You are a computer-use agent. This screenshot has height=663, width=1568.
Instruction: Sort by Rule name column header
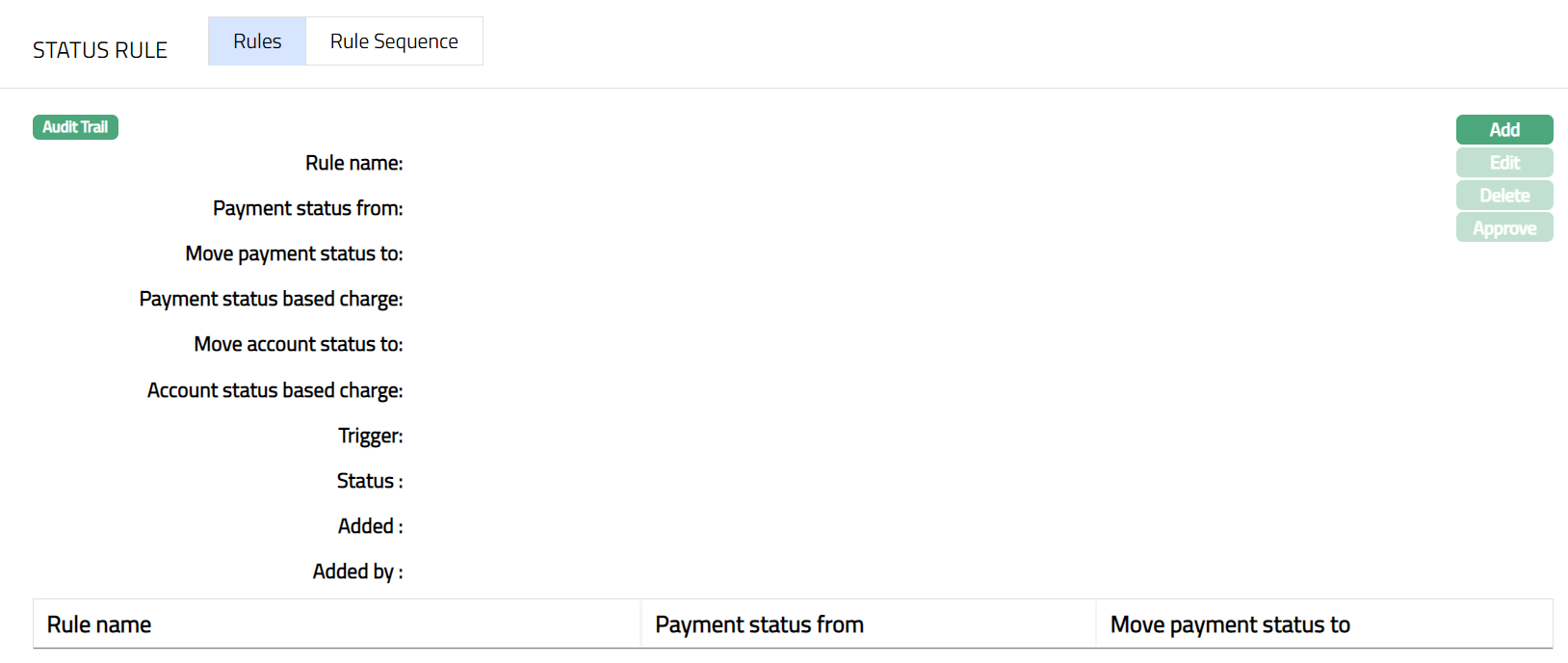[99, 624]
